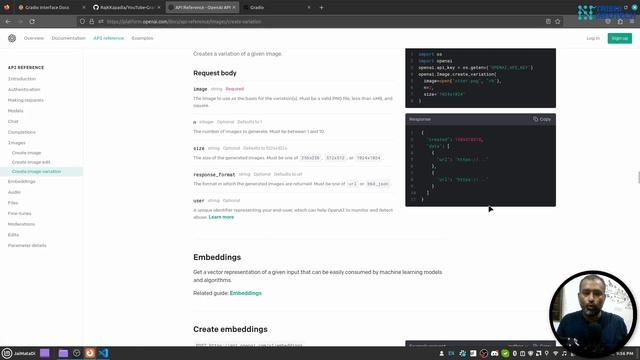Open the purple file manager folder in taskbar
The width and height of the screenshot is (640, 360).
tap(63, 353)
